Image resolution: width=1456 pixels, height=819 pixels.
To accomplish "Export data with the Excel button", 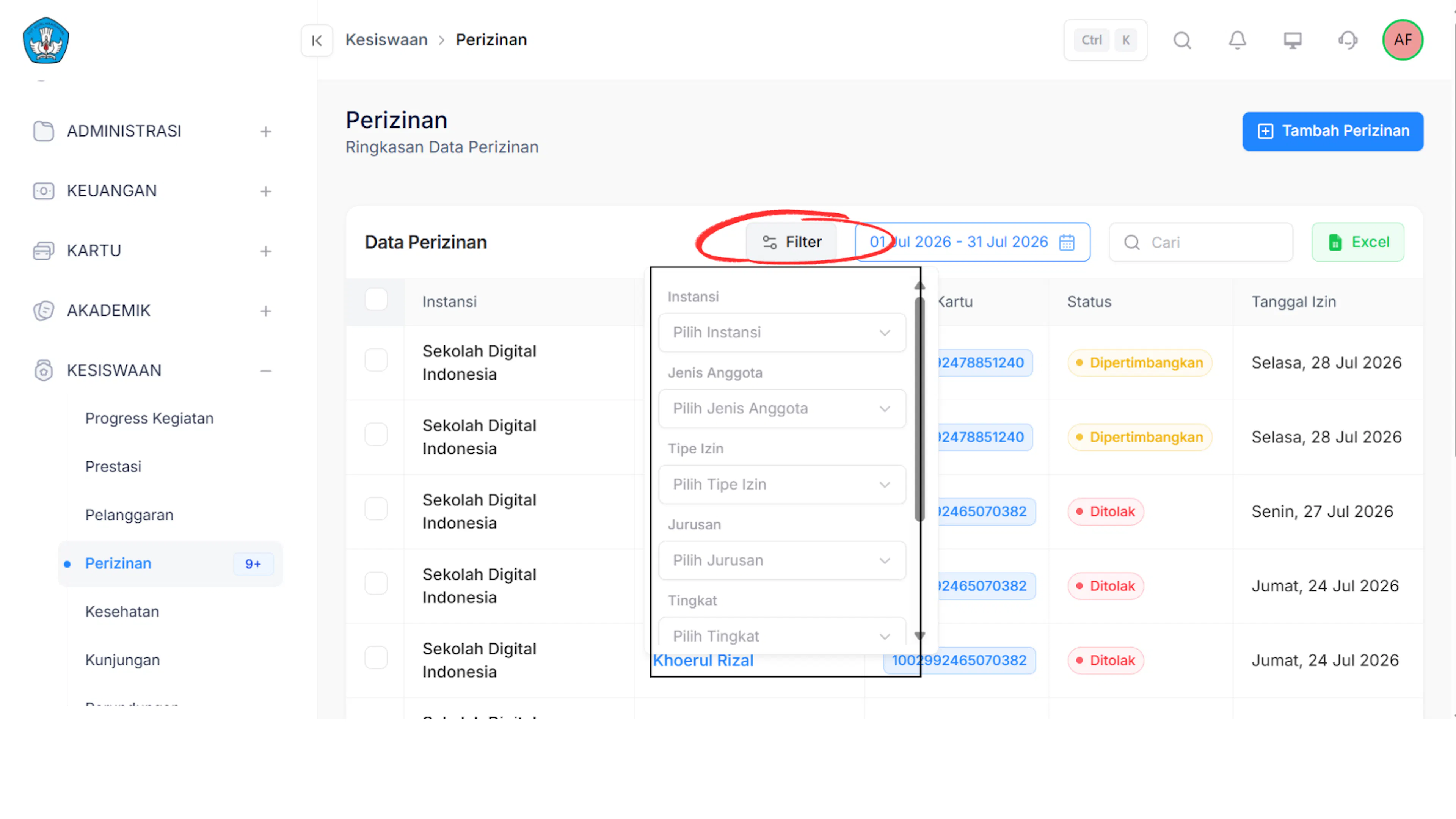I will pos(1357,243).
